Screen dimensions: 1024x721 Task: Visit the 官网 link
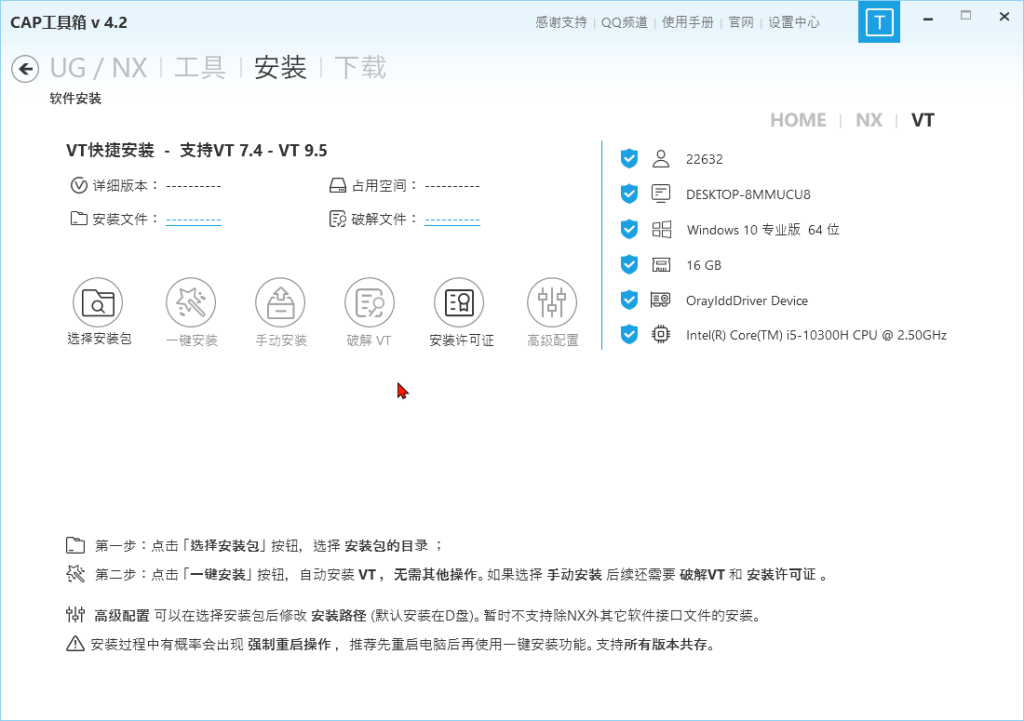(x=741, y=22)
